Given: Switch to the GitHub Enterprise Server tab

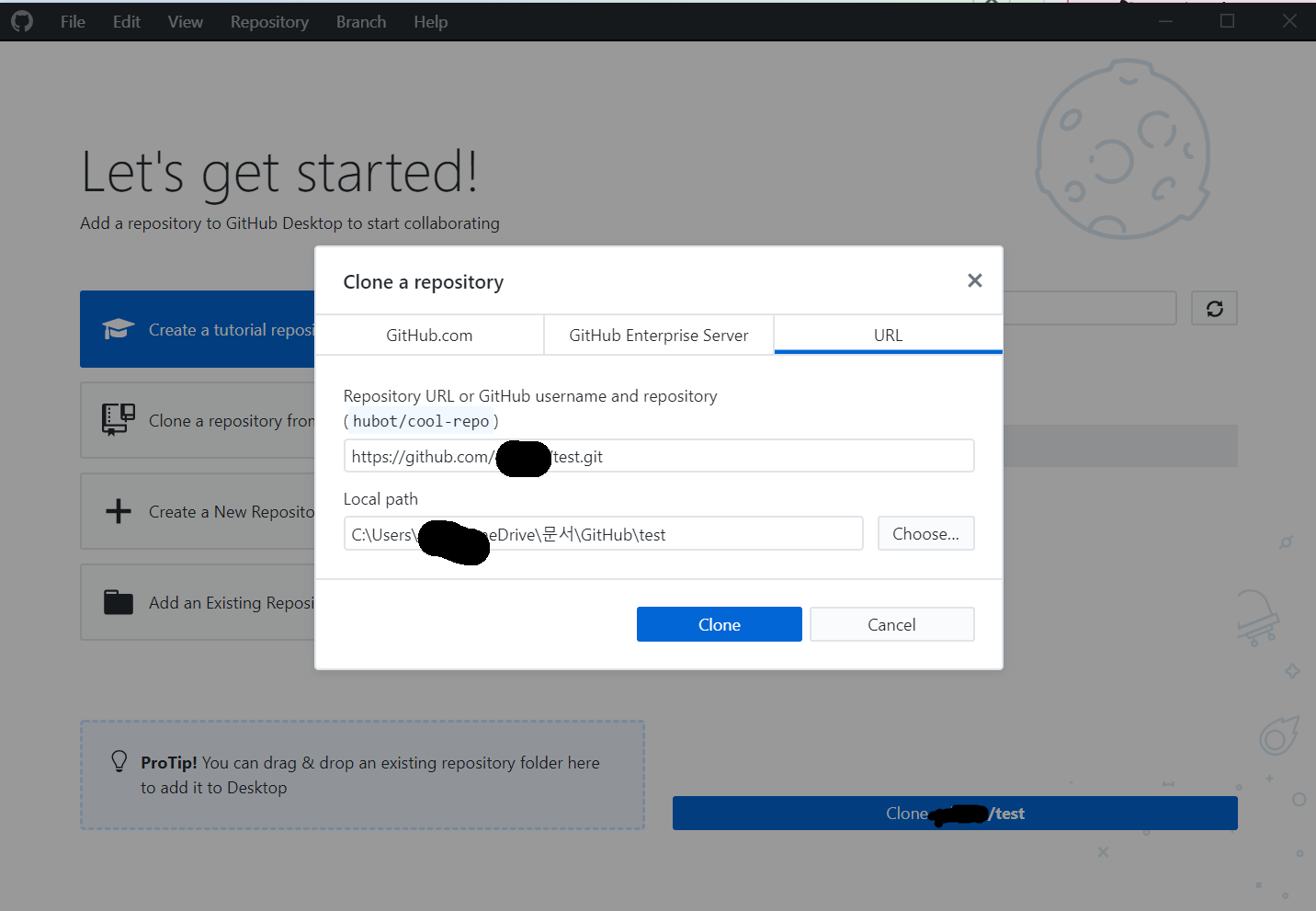Looking at the screenshot, I should (x=659, y=336).
